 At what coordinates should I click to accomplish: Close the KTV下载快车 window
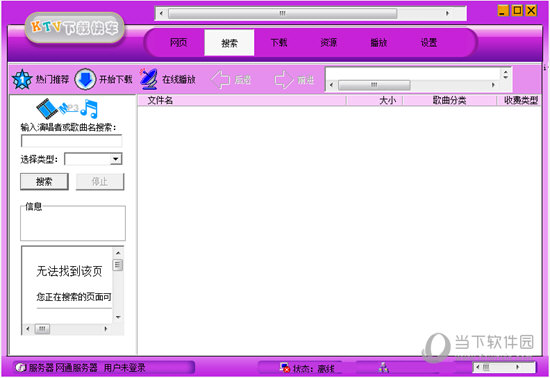tap(531, 11)
